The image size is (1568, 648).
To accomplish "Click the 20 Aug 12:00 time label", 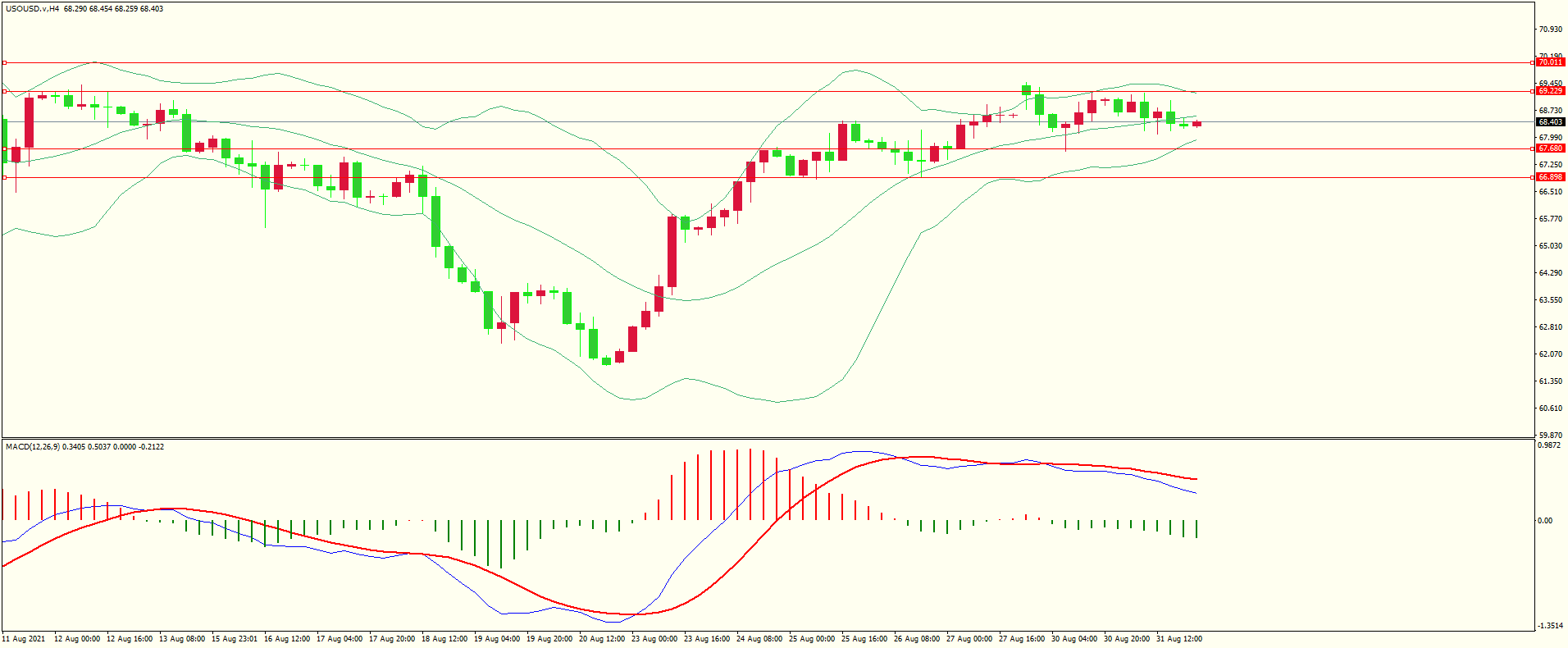I will point(602,639).
